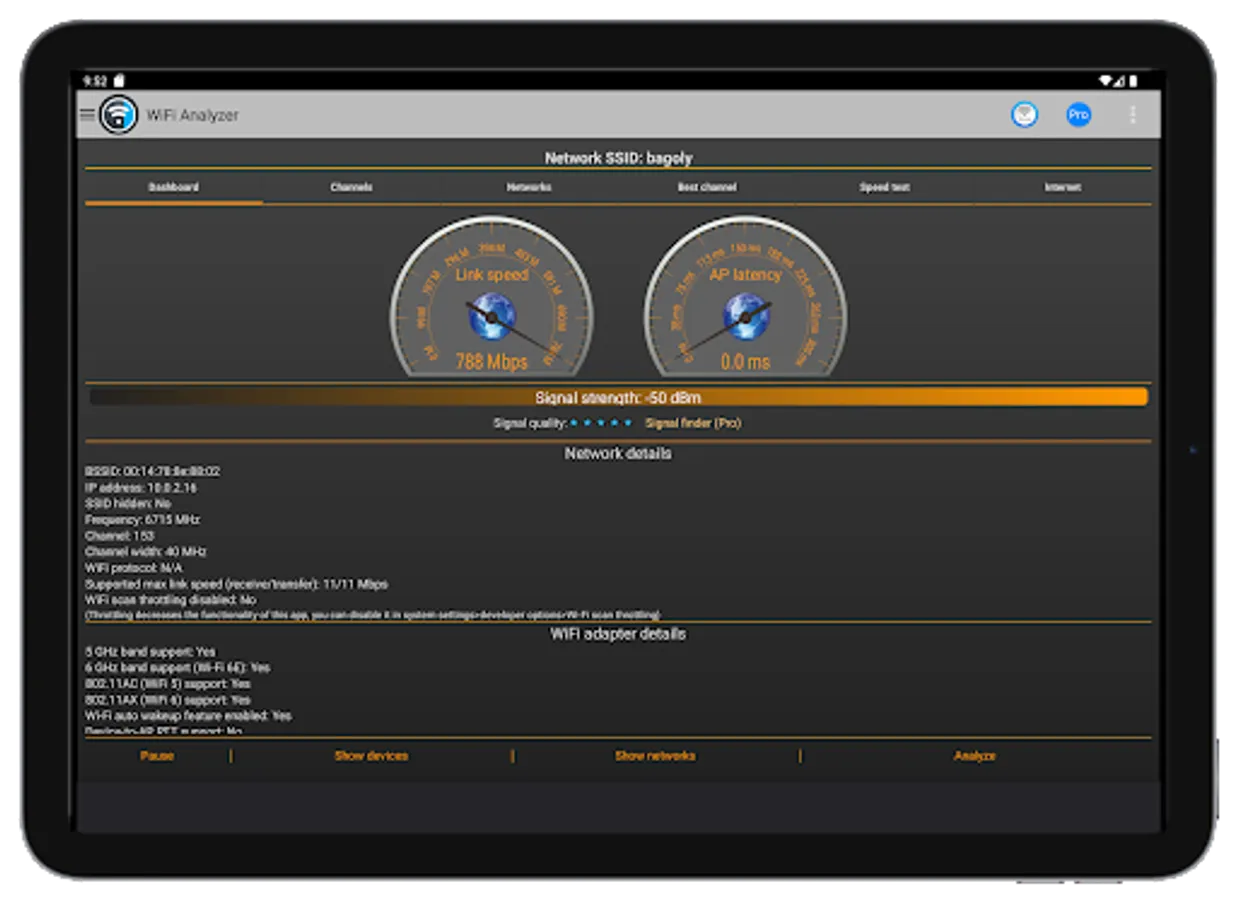Tap the IP address: 10.0.2.16 row
The height and width of the screenshot is (900, 1235).
tap(141, 487)
